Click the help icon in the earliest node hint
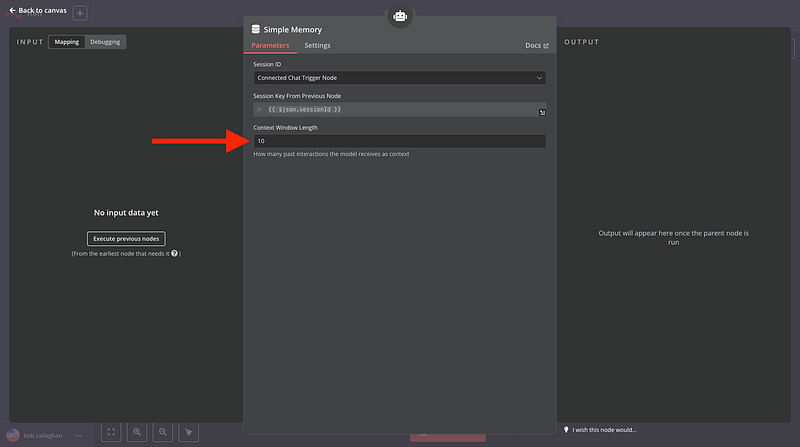Image resolution: width=800 pixels, height=447 pixels. (175, 254)
